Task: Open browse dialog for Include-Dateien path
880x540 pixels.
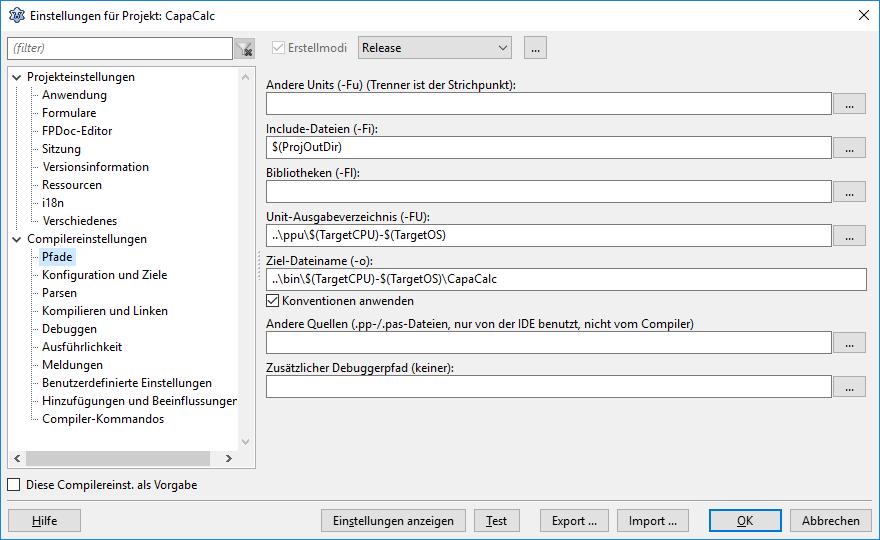Action: tap(849, 148)
